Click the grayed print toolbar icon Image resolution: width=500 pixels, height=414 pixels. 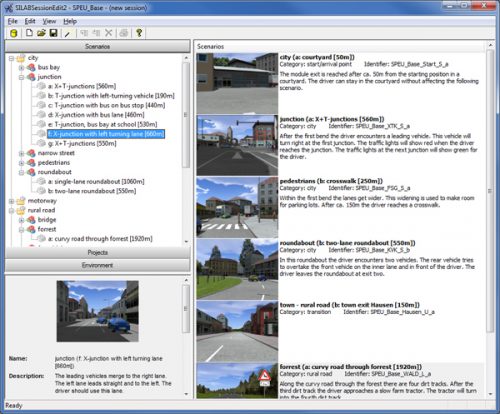tap(124, 33)
